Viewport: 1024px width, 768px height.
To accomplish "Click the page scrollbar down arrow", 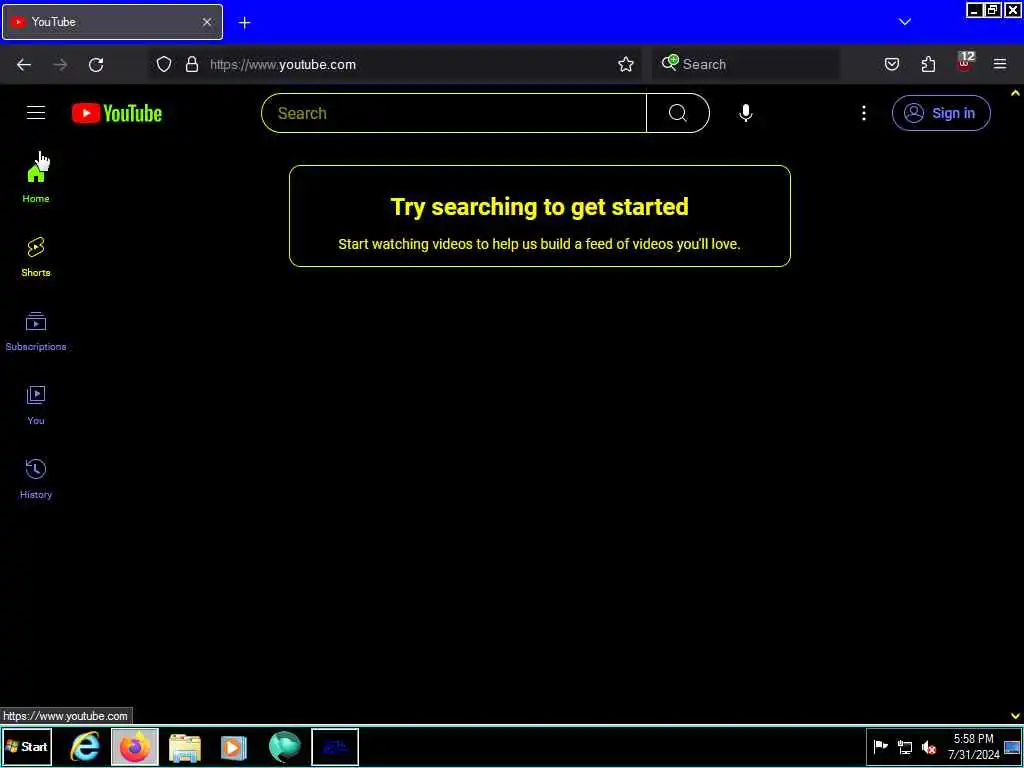I will (x=1015, y=716).
